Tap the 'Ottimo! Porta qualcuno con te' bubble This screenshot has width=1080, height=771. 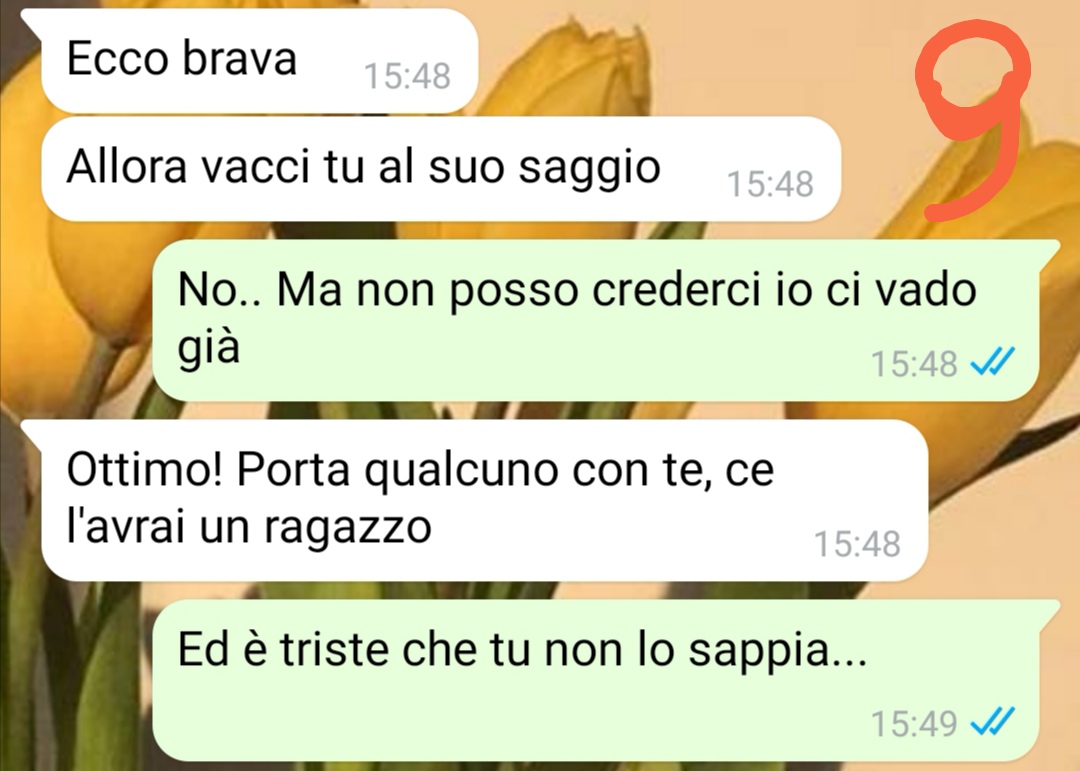[484, 500]
